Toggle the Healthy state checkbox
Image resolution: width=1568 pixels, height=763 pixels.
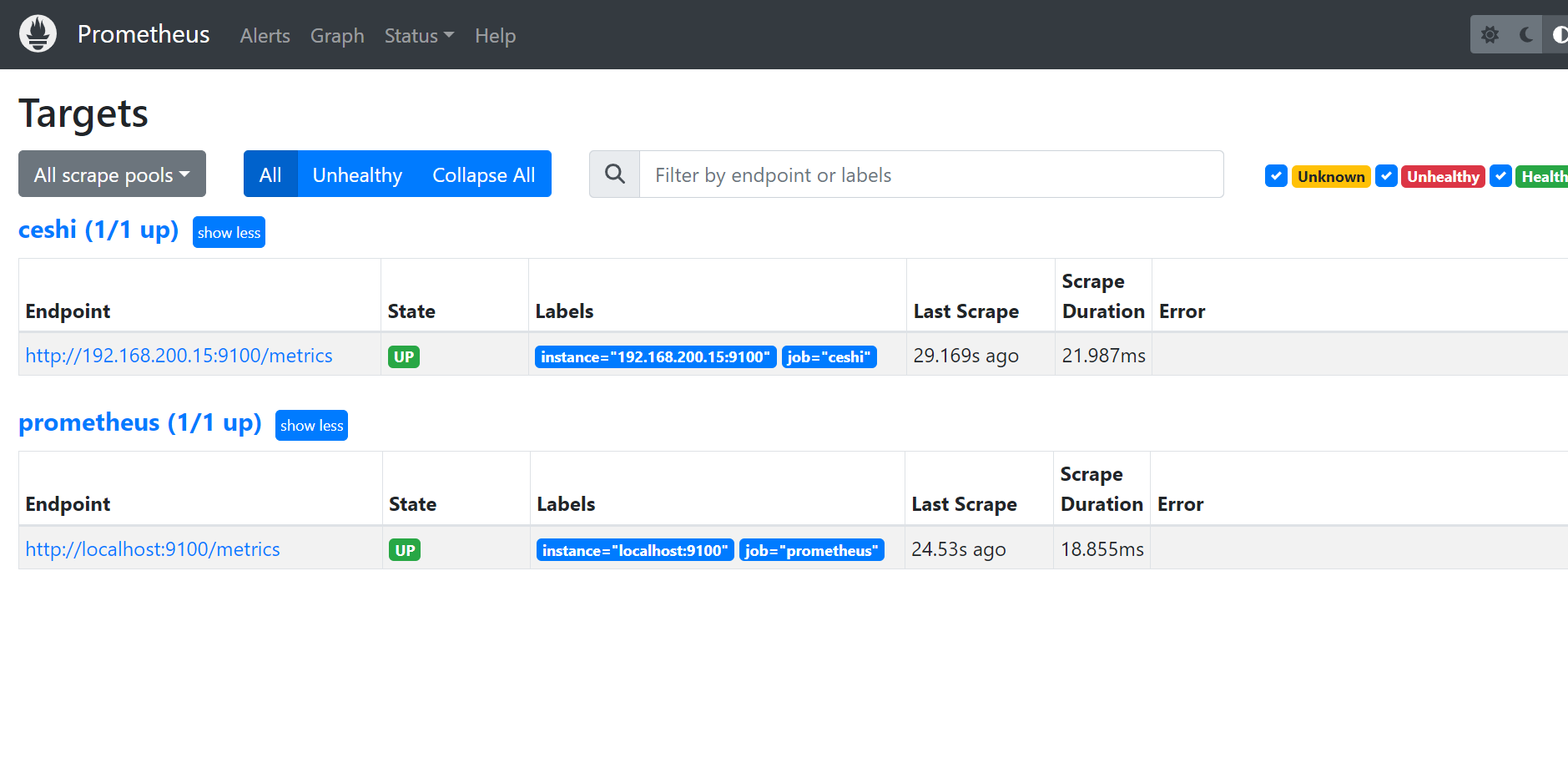pos(1500,176)
